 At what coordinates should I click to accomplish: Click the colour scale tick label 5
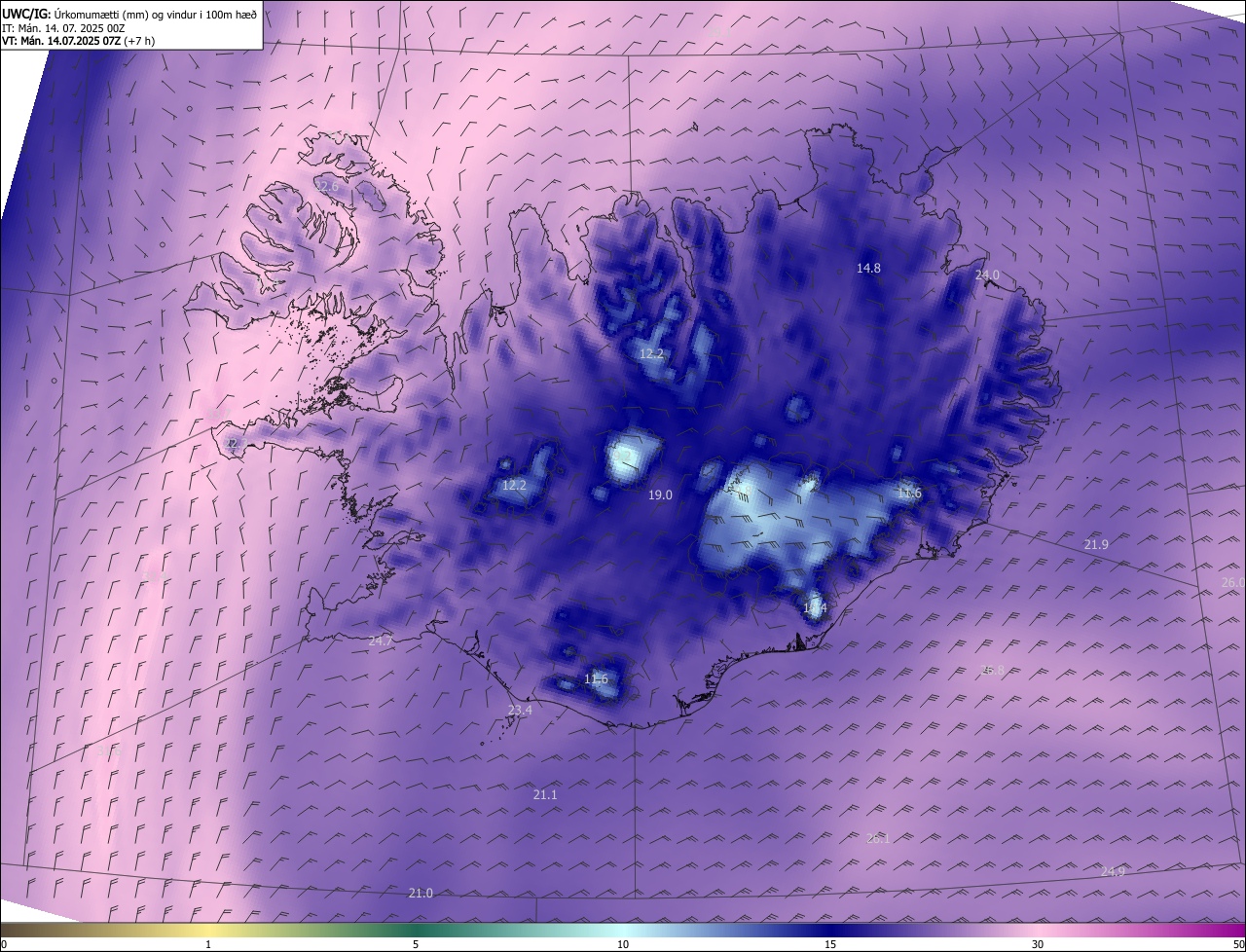click(x=416, y=945)
